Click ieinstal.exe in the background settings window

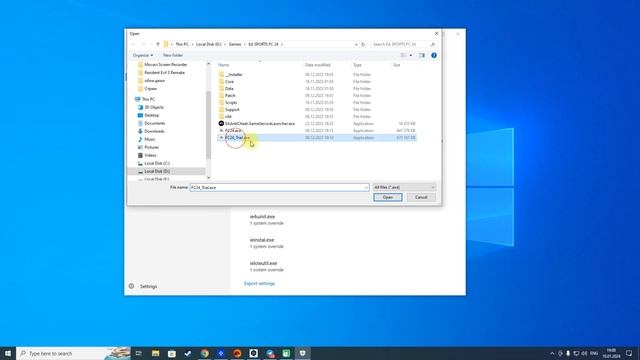[262, 240]
